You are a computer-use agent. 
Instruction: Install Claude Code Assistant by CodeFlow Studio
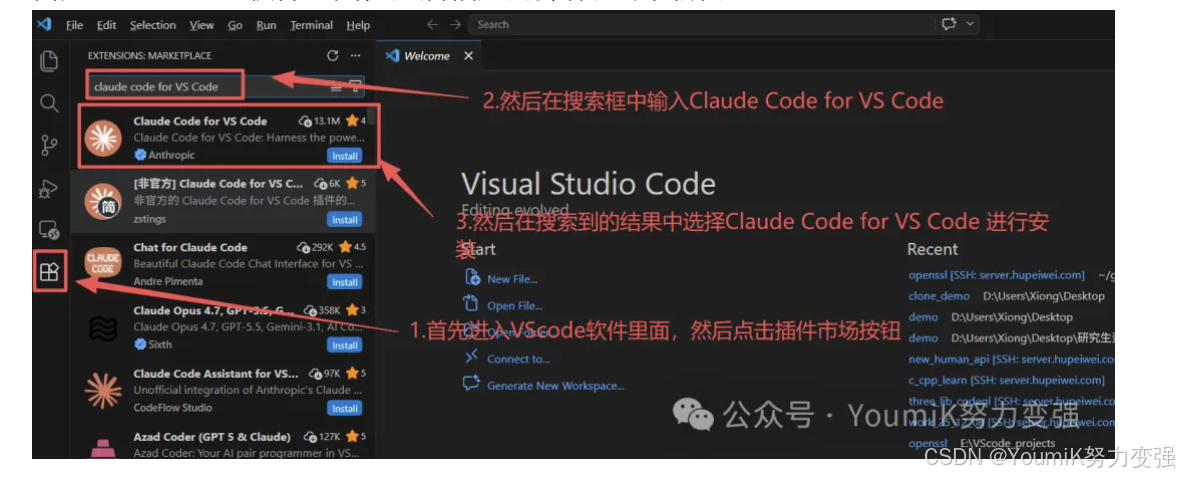coord(344,408)
